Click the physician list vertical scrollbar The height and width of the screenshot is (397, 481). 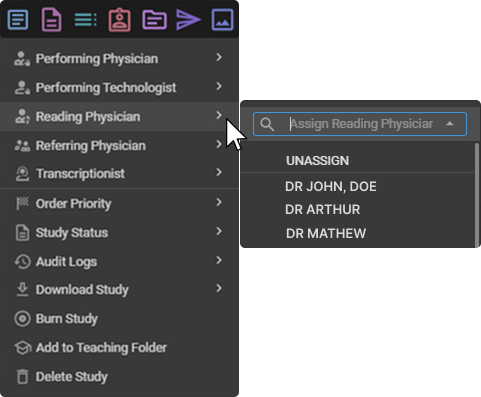[x=477, y=195]
